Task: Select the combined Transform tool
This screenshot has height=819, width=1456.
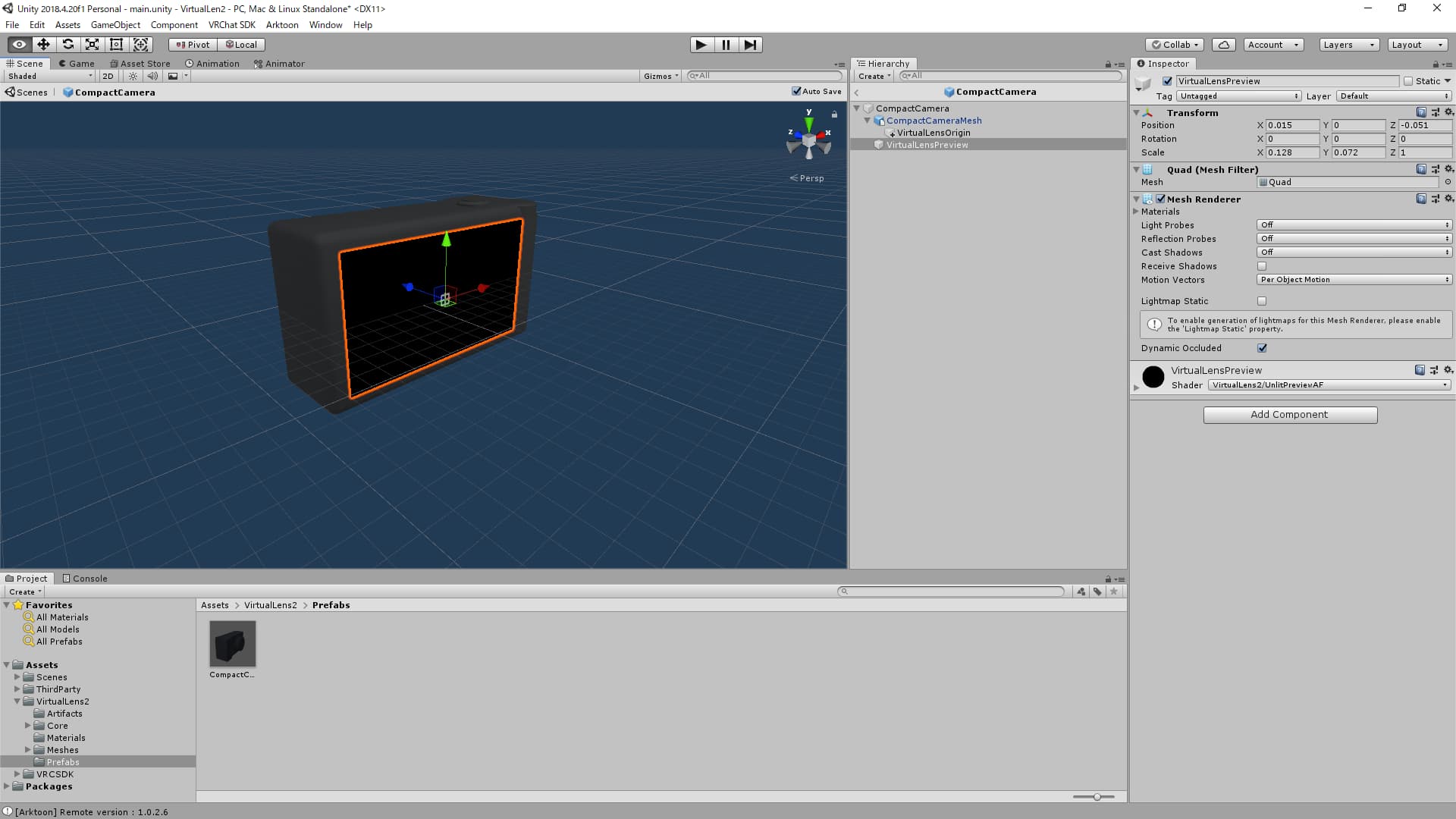Action: (x=140, y=45)
